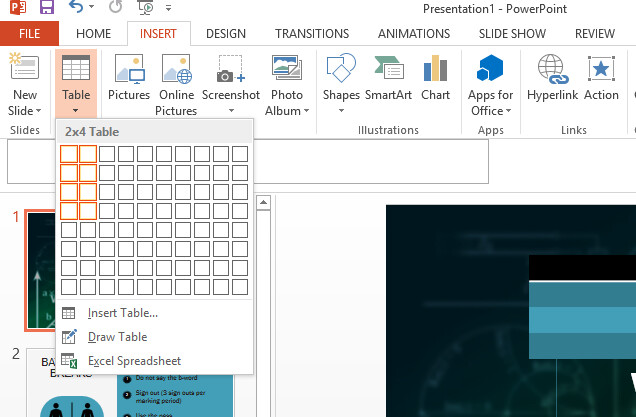Choose Excel Spreadsheet from the menu

coord(154,361)
